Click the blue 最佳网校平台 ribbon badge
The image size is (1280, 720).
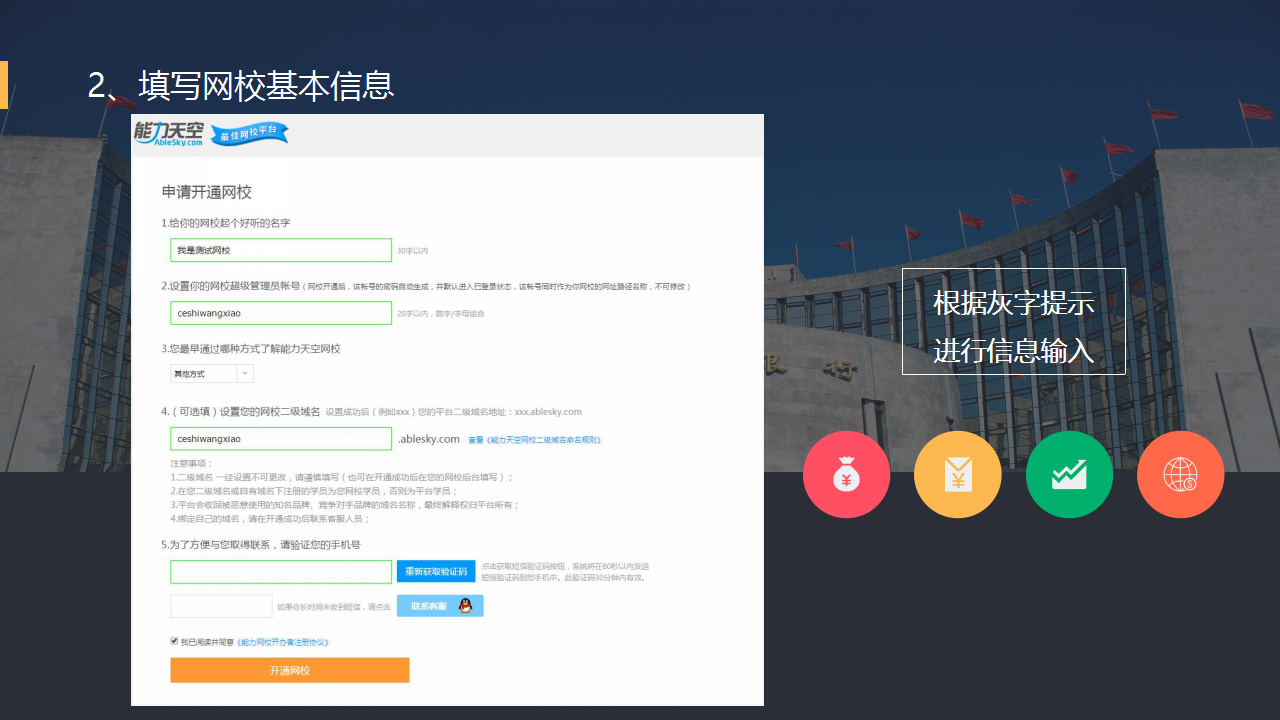tap(249, 134)
